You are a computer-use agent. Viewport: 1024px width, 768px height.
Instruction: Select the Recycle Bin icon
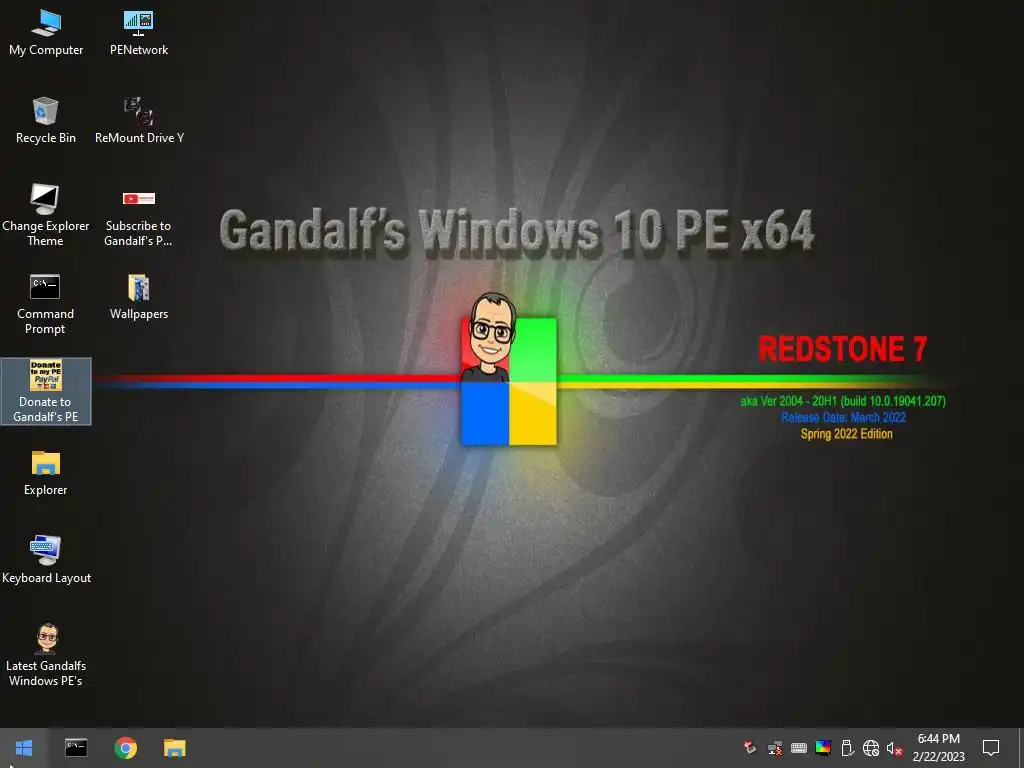point(46,121)
